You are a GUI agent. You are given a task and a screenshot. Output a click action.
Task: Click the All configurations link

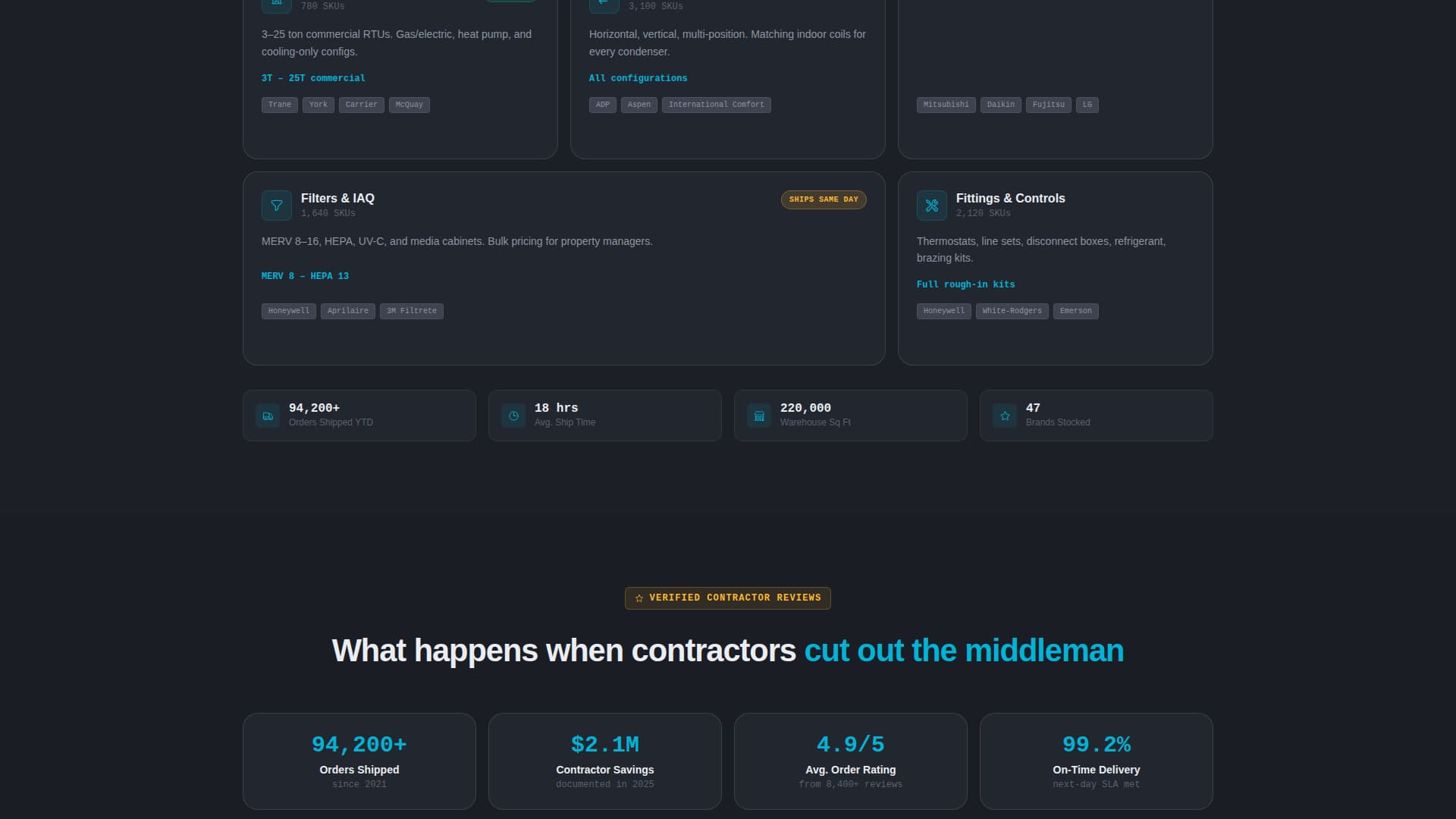click(638, 78)
